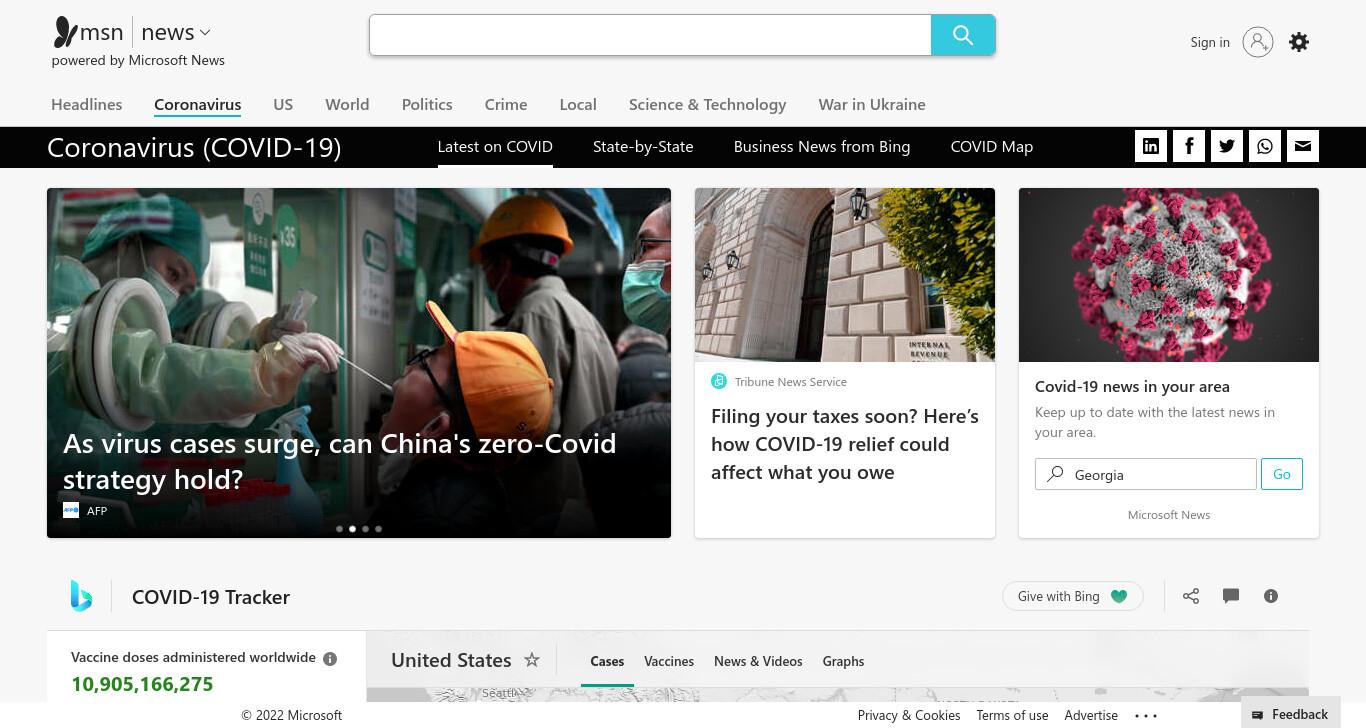This screenshot has width=1366, height=728.
Task: Favorite United States with star icon
Action: click(x=532, y=660)
